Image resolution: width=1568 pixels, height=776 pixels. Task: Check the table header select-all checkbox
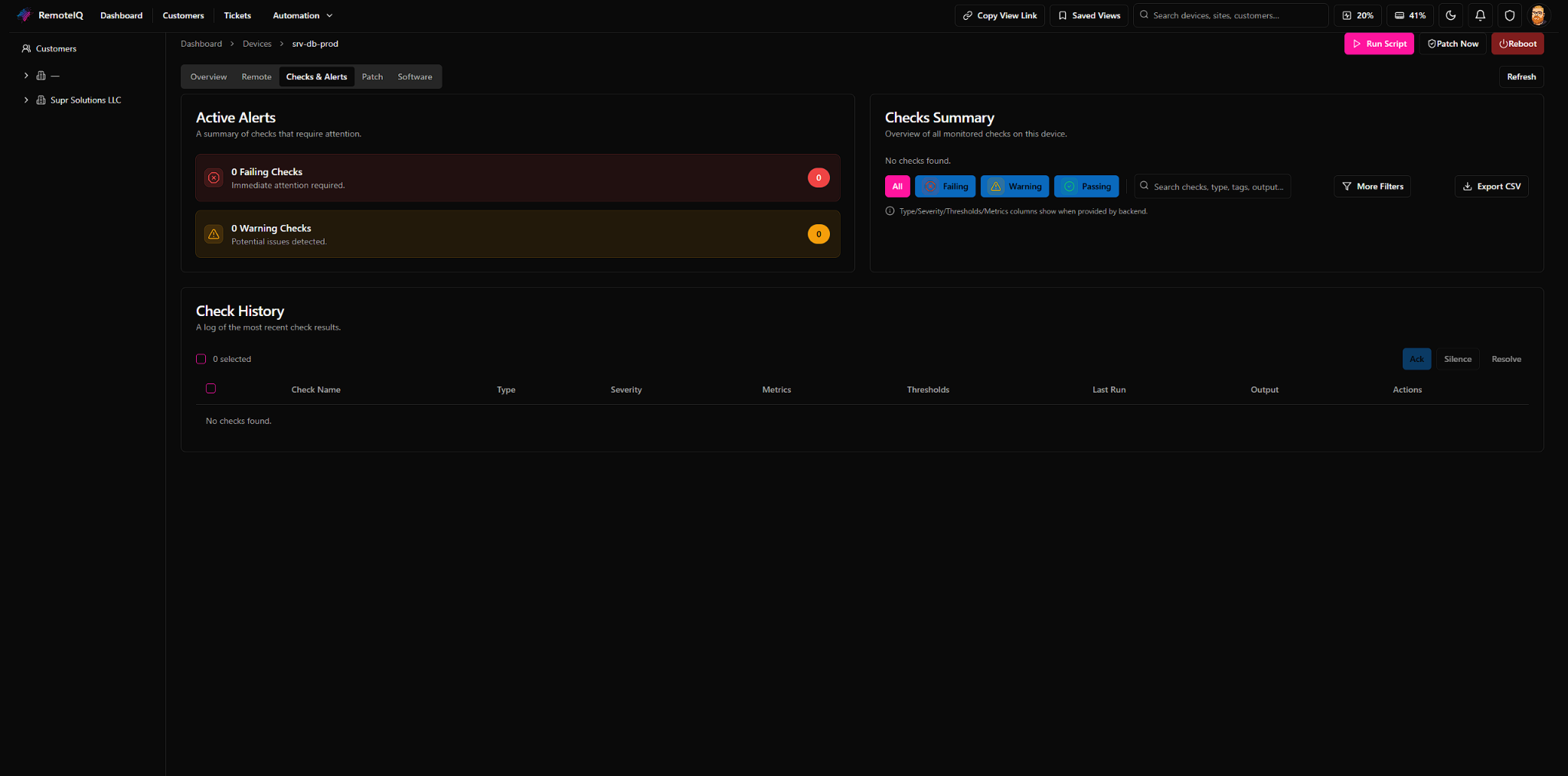211,389
